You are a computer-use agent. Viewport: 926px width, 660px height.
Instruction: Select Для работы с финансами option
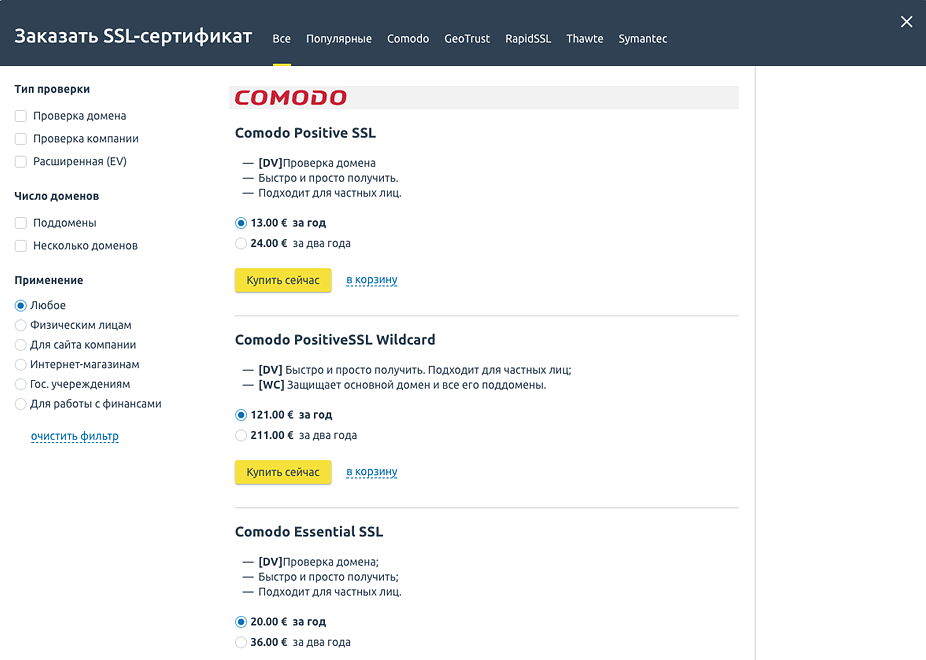coord(21,404)
